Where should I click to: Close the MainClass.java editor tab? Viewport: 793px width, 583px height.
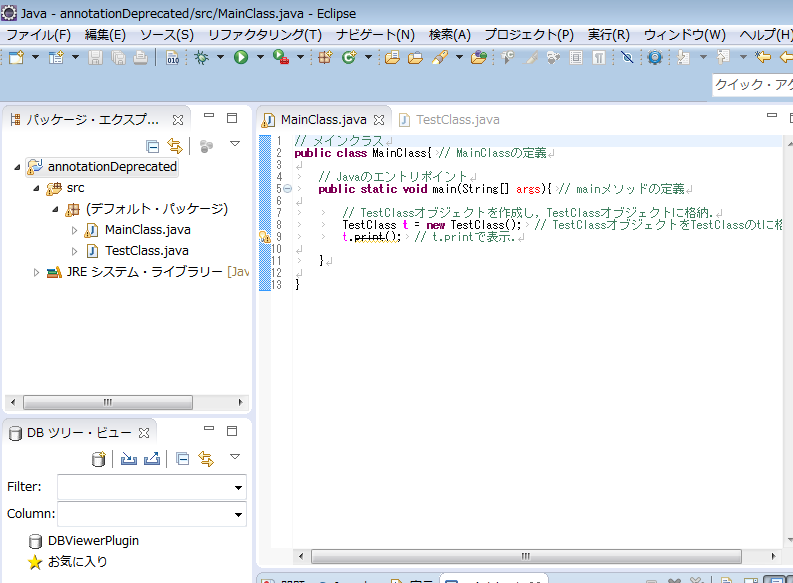click(x=379, y=120)
